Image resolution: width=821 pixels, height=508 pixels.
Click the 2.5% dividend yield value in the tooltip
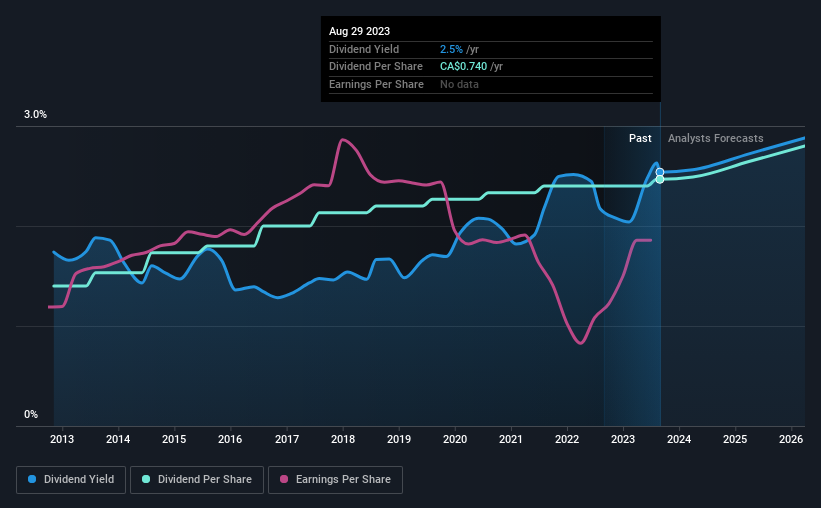pyautogui.click(x=451, y=49)
